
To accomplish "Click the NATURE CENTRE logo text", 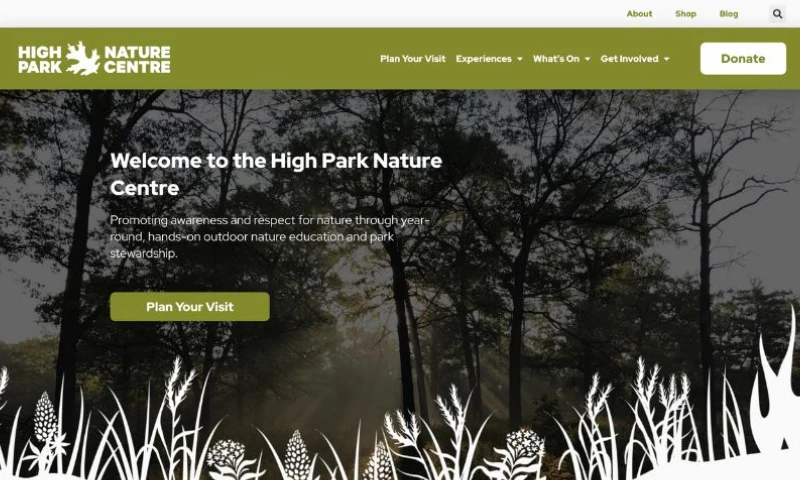I will click(137, 59).
